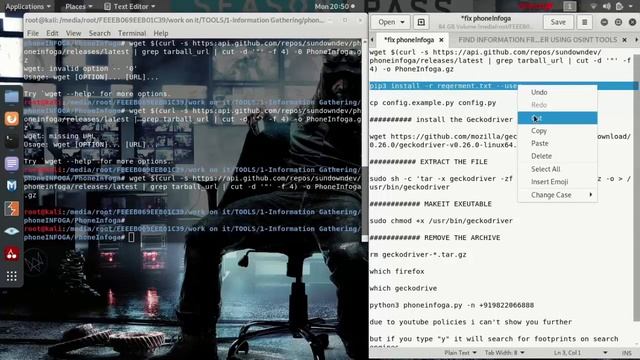Choose Paste in the context menu
The image size is (640, 360).
pyautogui.click(x=558, y=143)
